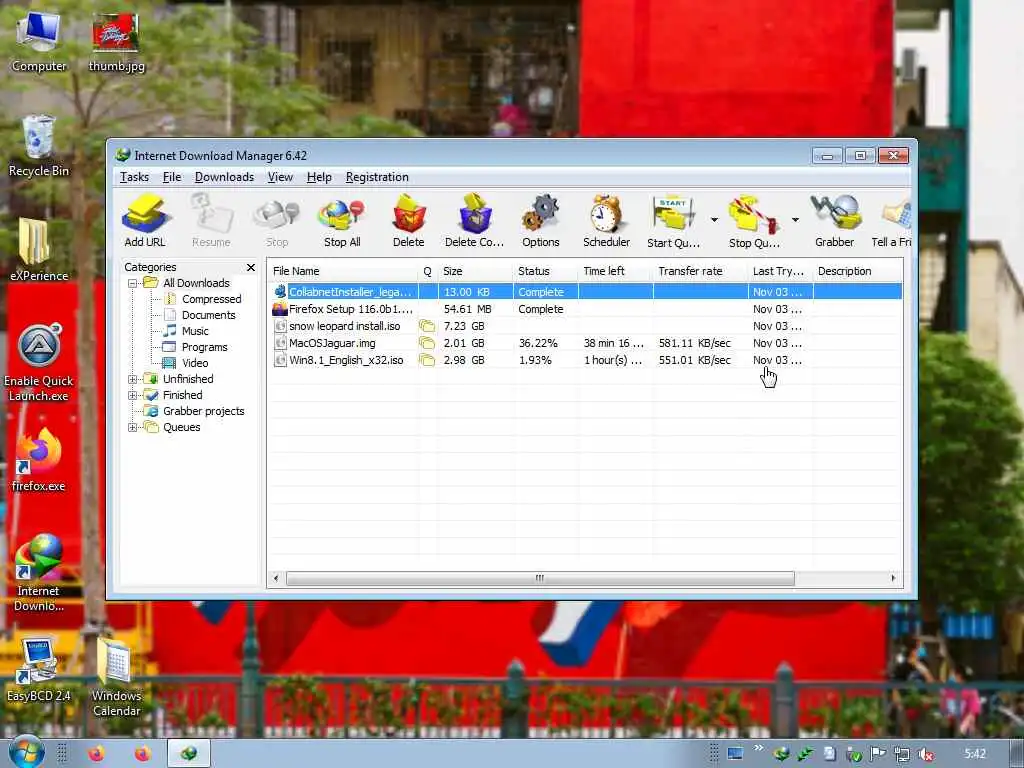Image resolution: width=1024 pixels, height=768 pixels.
Task: Open the Computer desktop icon
Action: (x=39, y=42)
